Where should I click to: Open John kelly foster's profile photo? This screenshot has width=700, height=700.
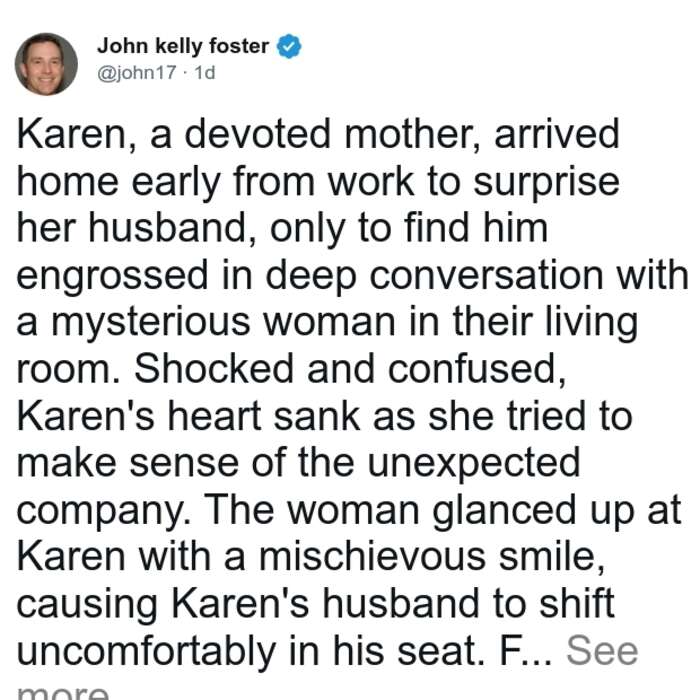(x=46, y=64)
